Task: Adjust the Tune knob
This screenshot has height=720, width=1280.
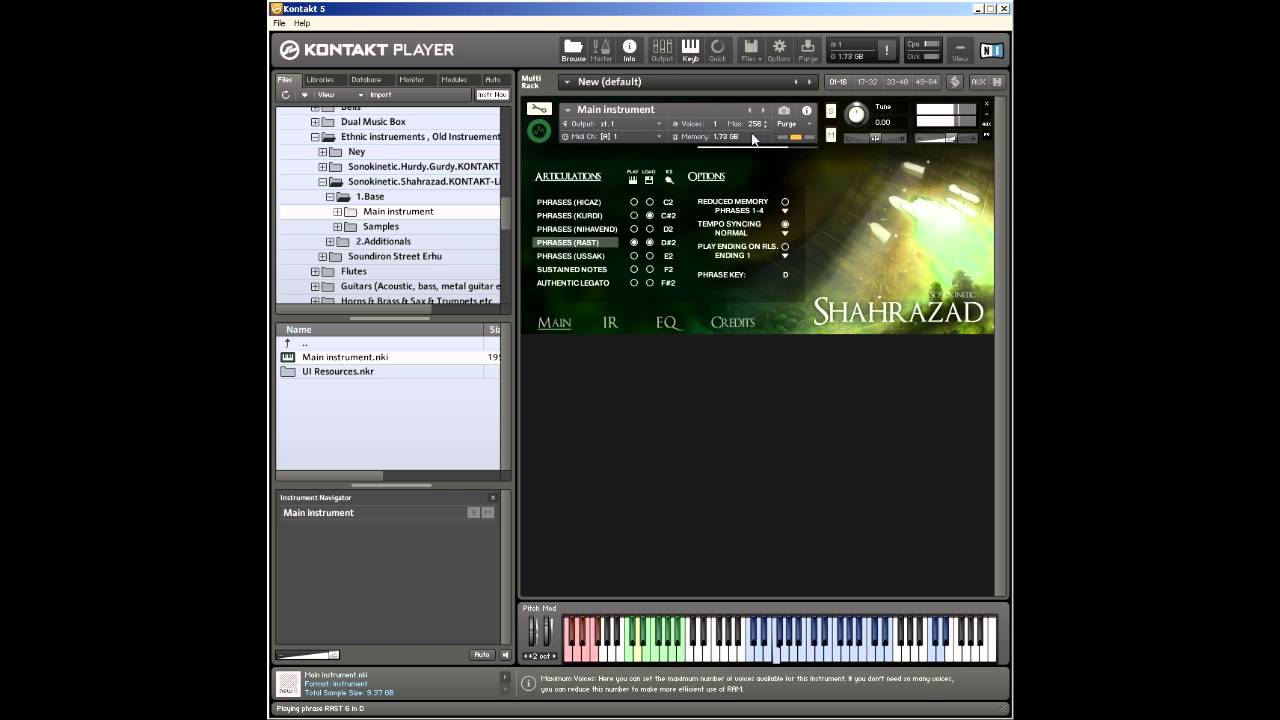Action: pyautogui.click(x=857, y=114)
